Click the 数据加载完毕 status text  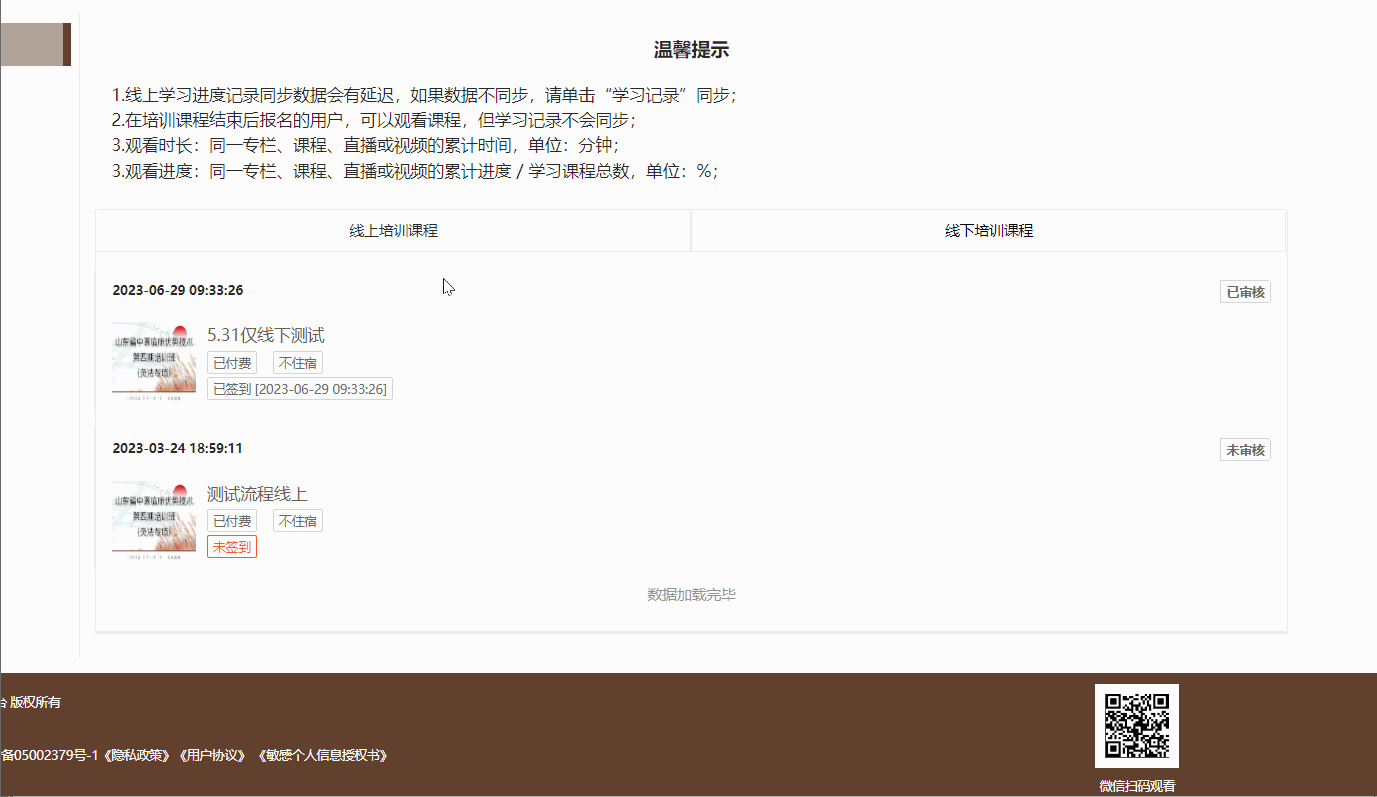pos(690,593)
